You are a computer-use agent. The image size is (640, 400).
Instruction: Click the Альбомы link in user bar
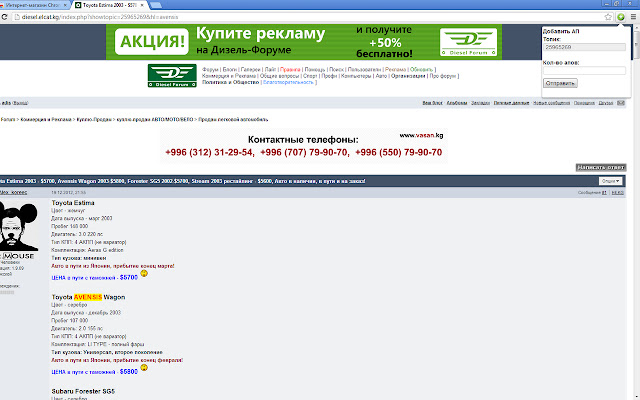[457, 103]
